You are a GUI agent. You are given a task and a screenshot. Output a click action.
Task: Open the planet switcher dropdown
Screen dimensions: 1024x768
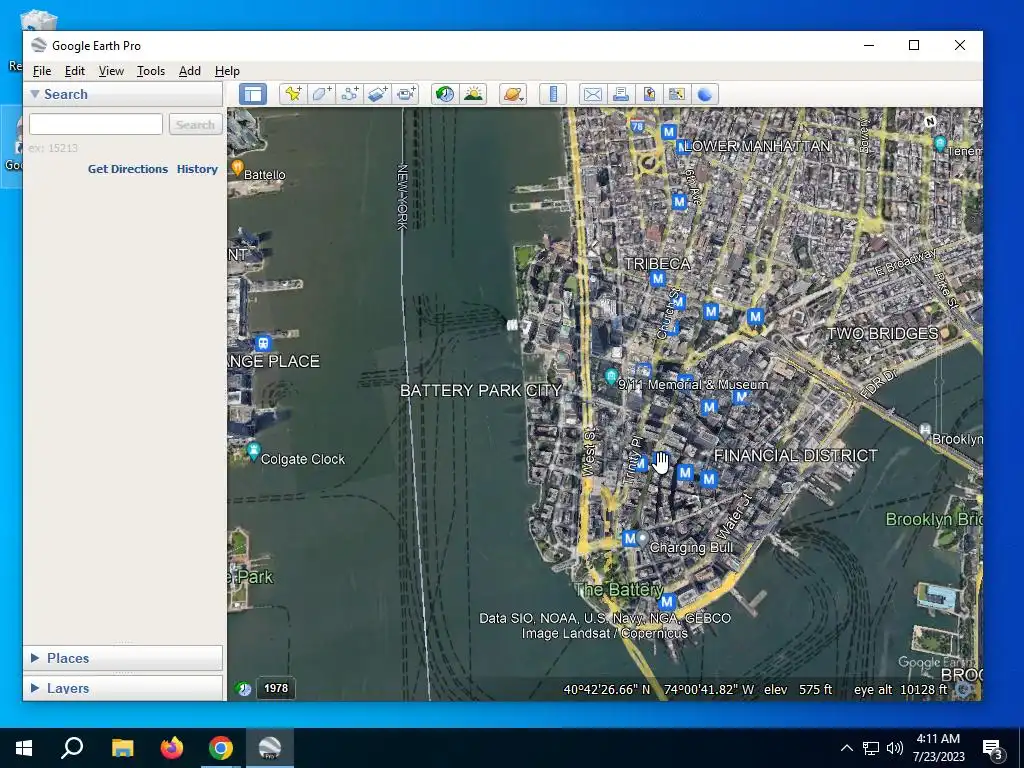513,94
